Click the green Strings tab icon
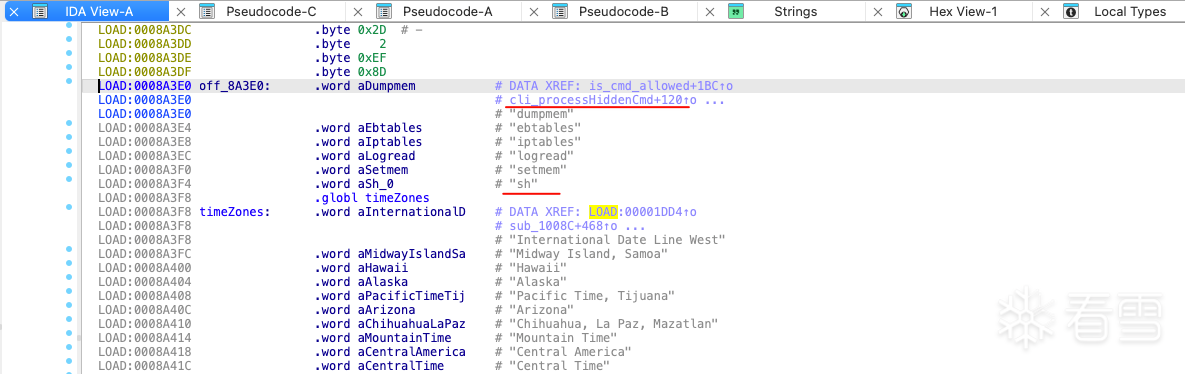The width and height of the screenshot is (1185, 374). tap(736, 12)
